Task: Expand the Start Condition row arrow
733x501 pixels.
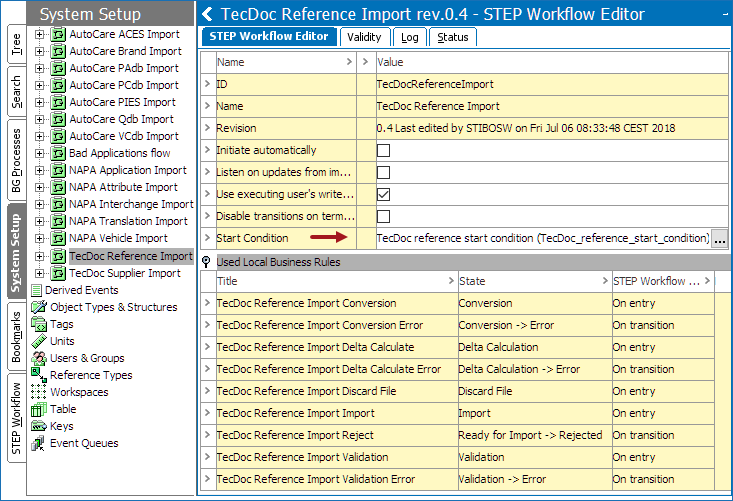Action: tap(208, 238)
